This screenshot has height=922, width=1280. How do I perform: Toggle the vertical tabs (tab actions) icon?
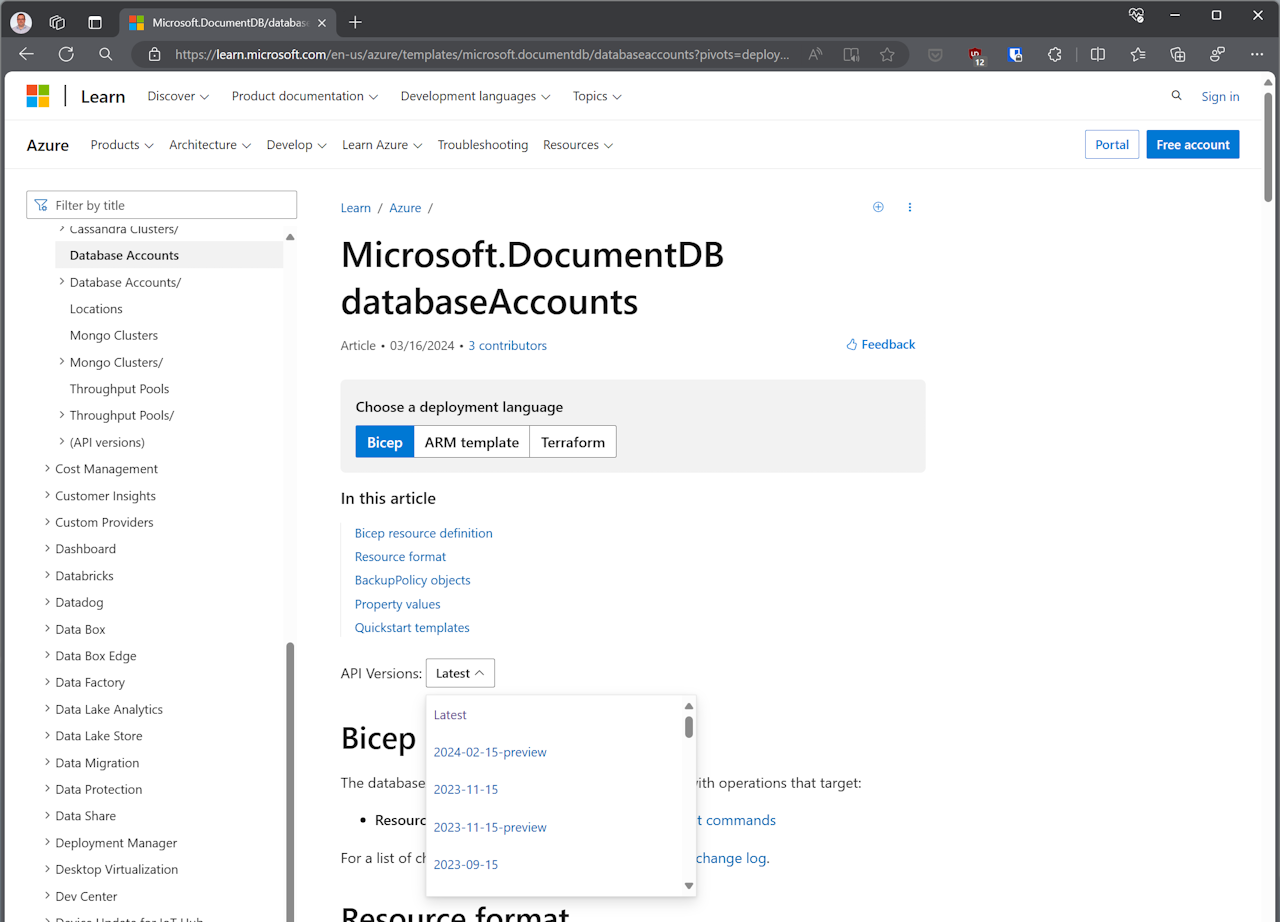point(95,22)
